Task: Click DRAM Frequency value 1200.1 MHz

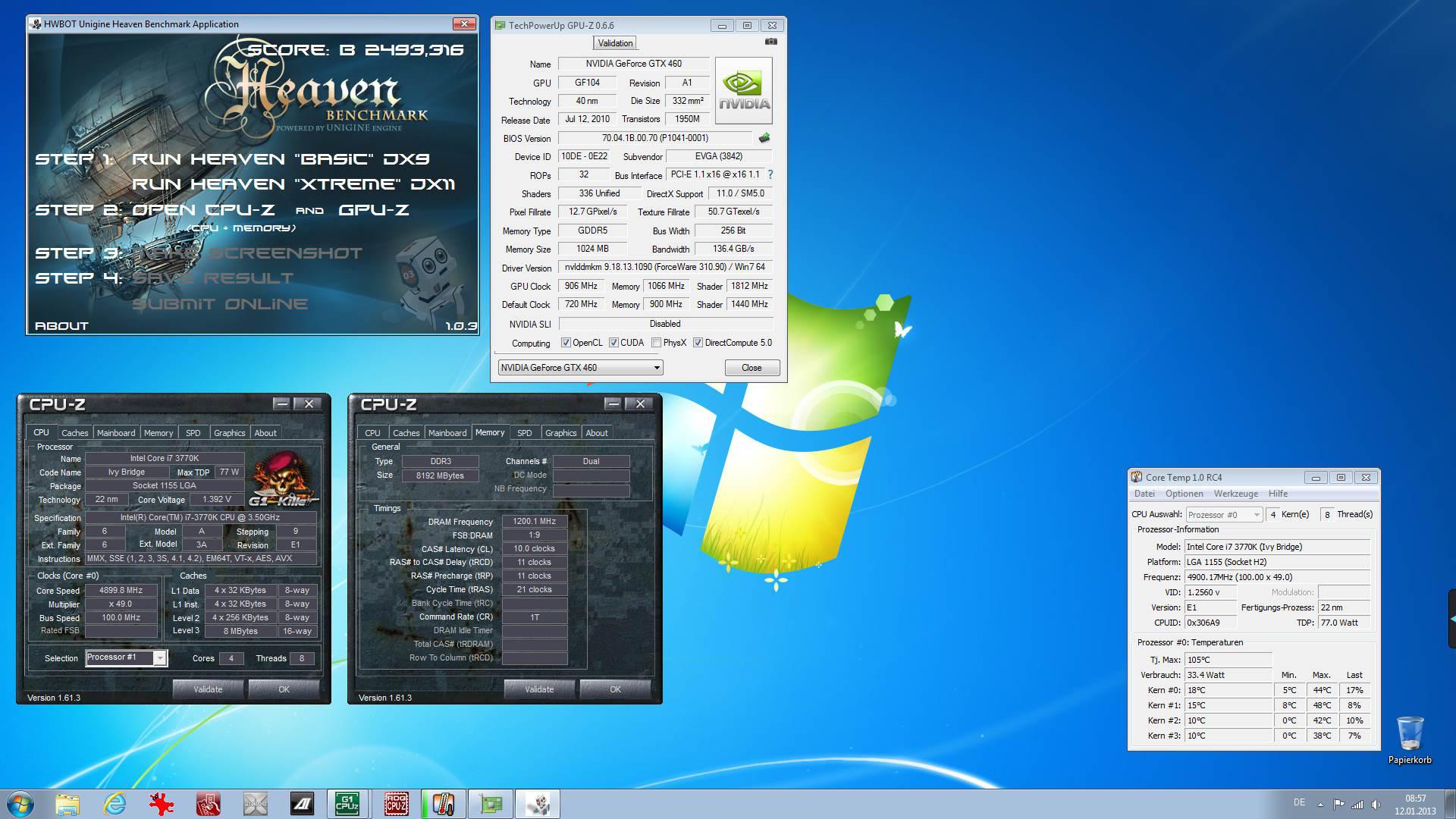Action: pyautogui.click(x=534, y=521)
